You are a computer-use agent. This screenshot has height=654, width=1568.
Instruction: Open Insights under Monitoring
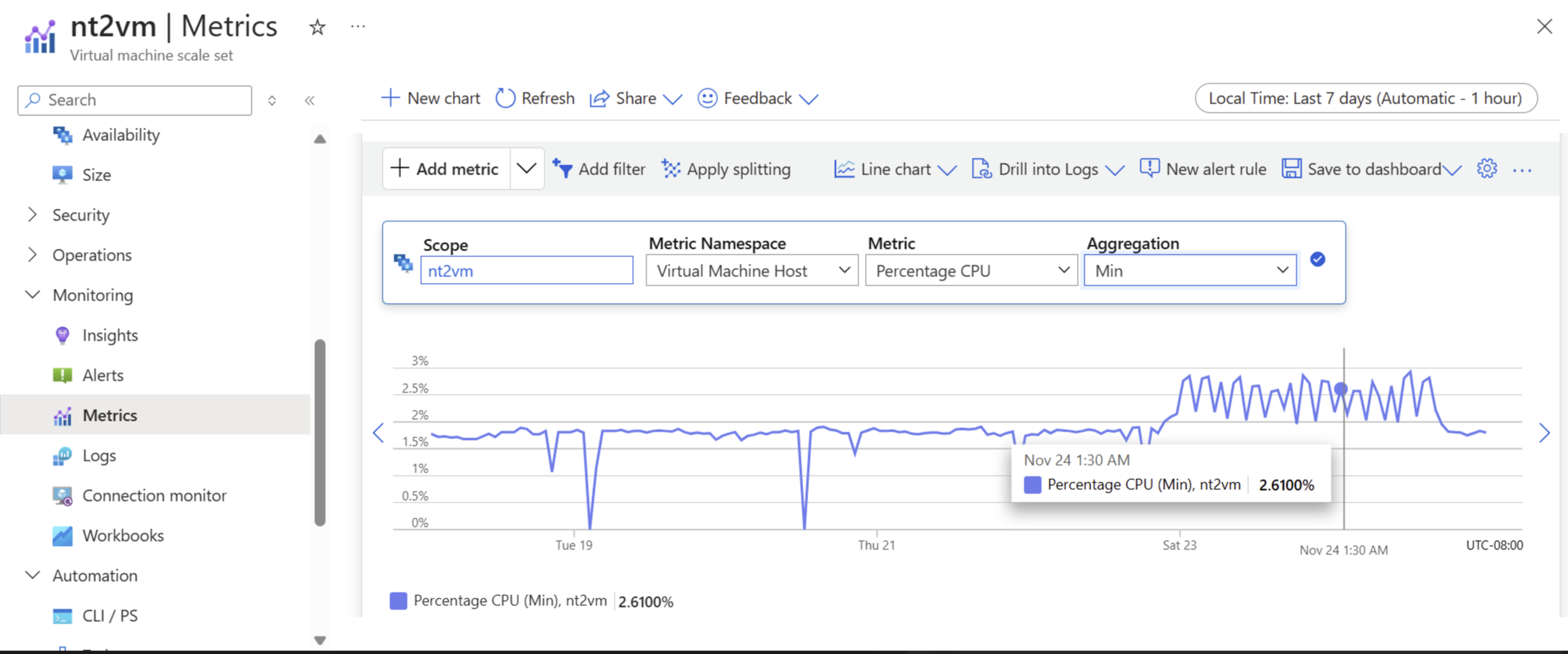tap(109, 336)
